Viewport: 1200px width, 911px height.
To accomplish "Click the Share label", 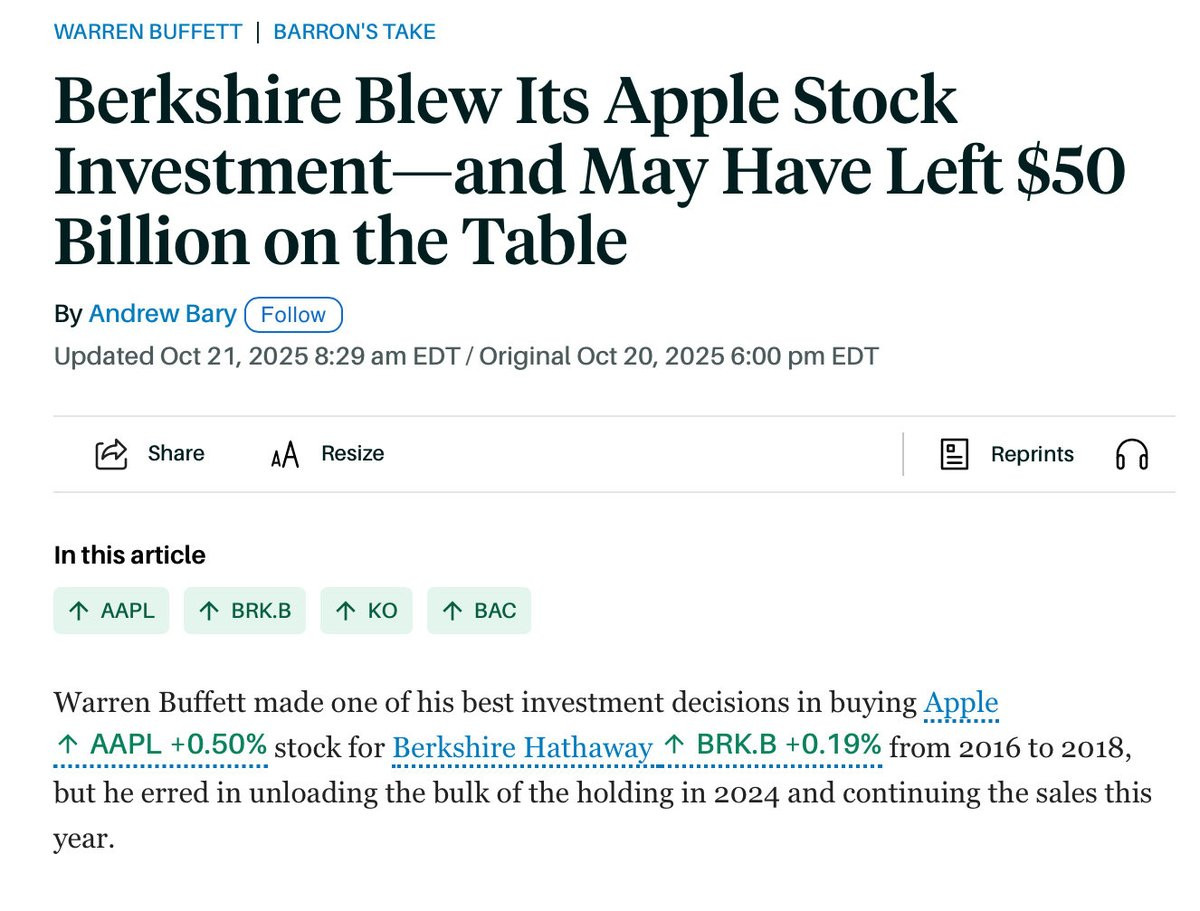I will coord(176,453).
